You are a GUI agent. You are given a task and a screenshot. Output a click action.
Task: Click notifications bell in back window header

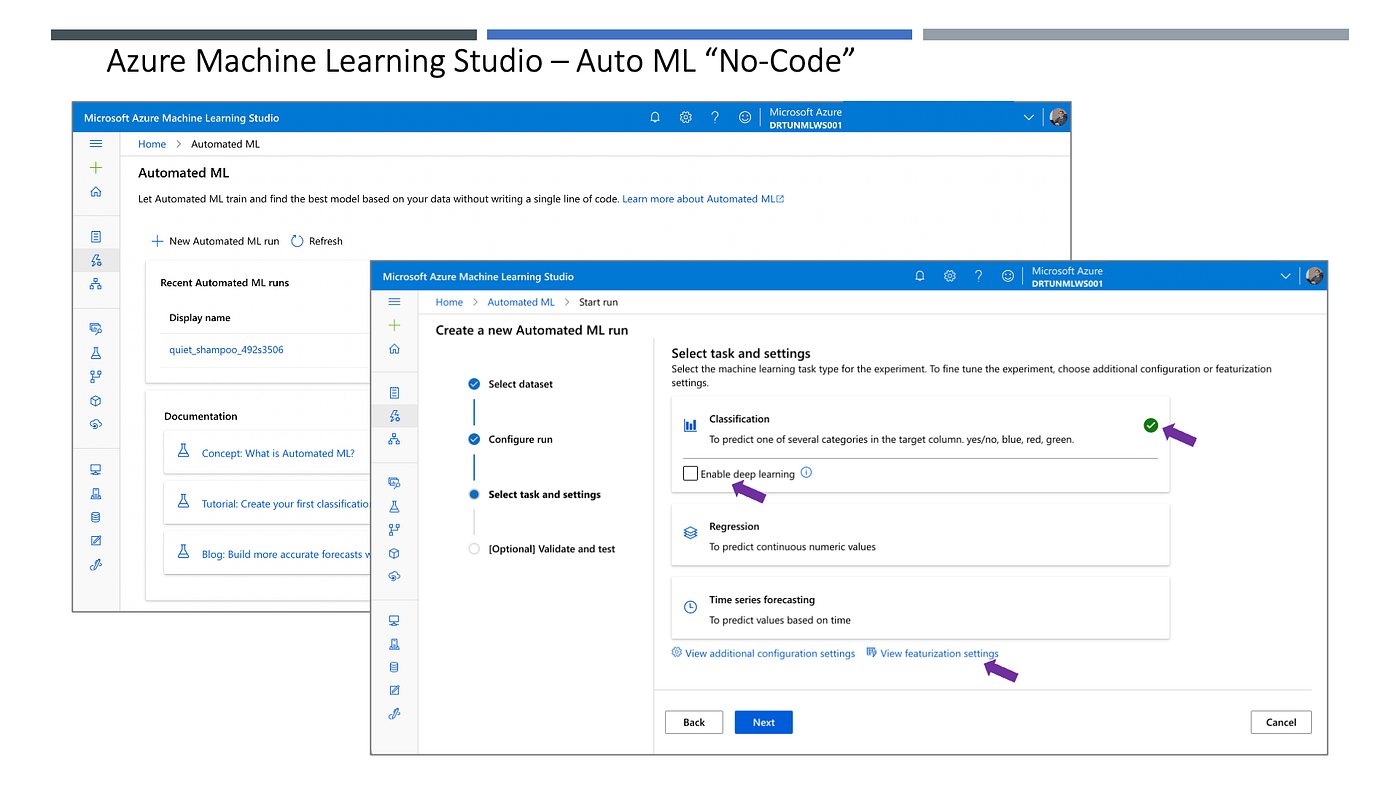pyautogui.click(x=655, y=117)
